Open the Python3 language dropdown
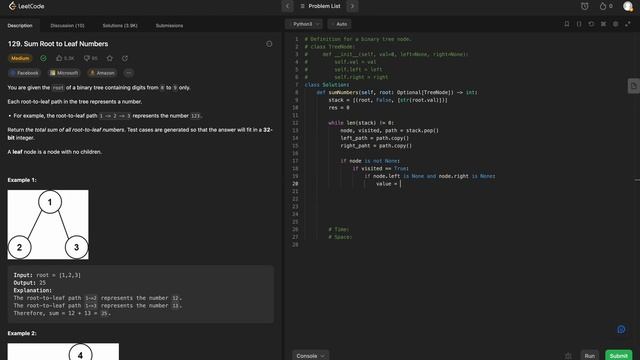This screenshot has width=640, height=360. 304,24
